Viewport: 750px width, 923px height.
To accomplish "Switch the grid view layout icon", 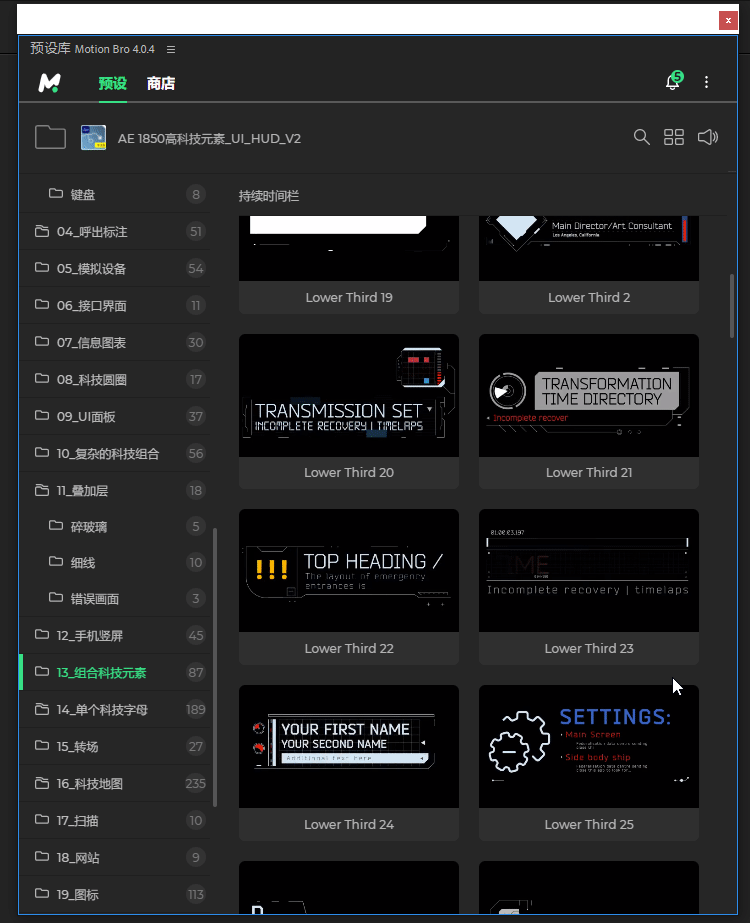I will [x=674, y=137].
